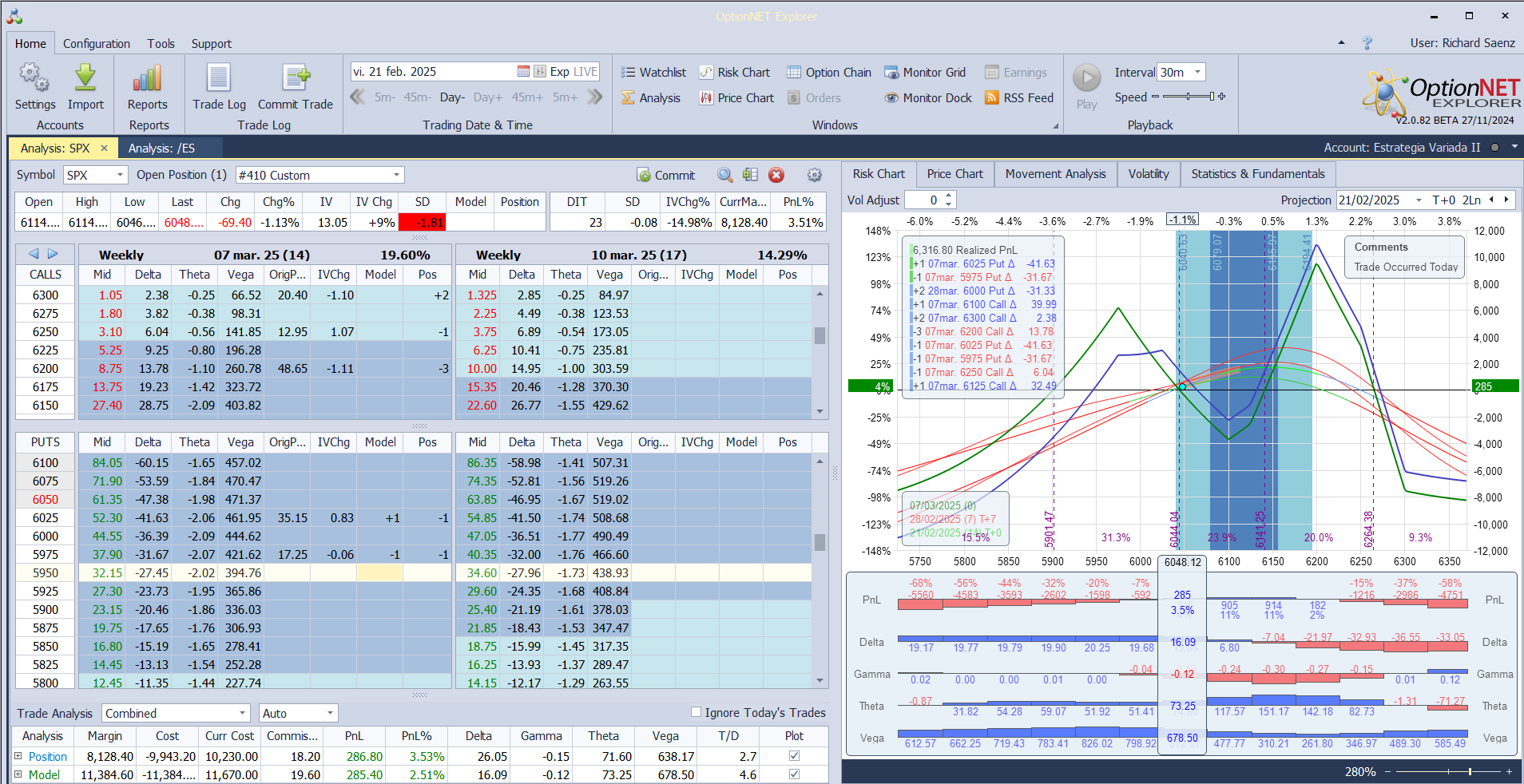Image resolution: width=1524 pixels, height=784 pixels.
Task: Open the Symbol SPX dropdown
Action: pyautogui.click(x=120, y=176)
